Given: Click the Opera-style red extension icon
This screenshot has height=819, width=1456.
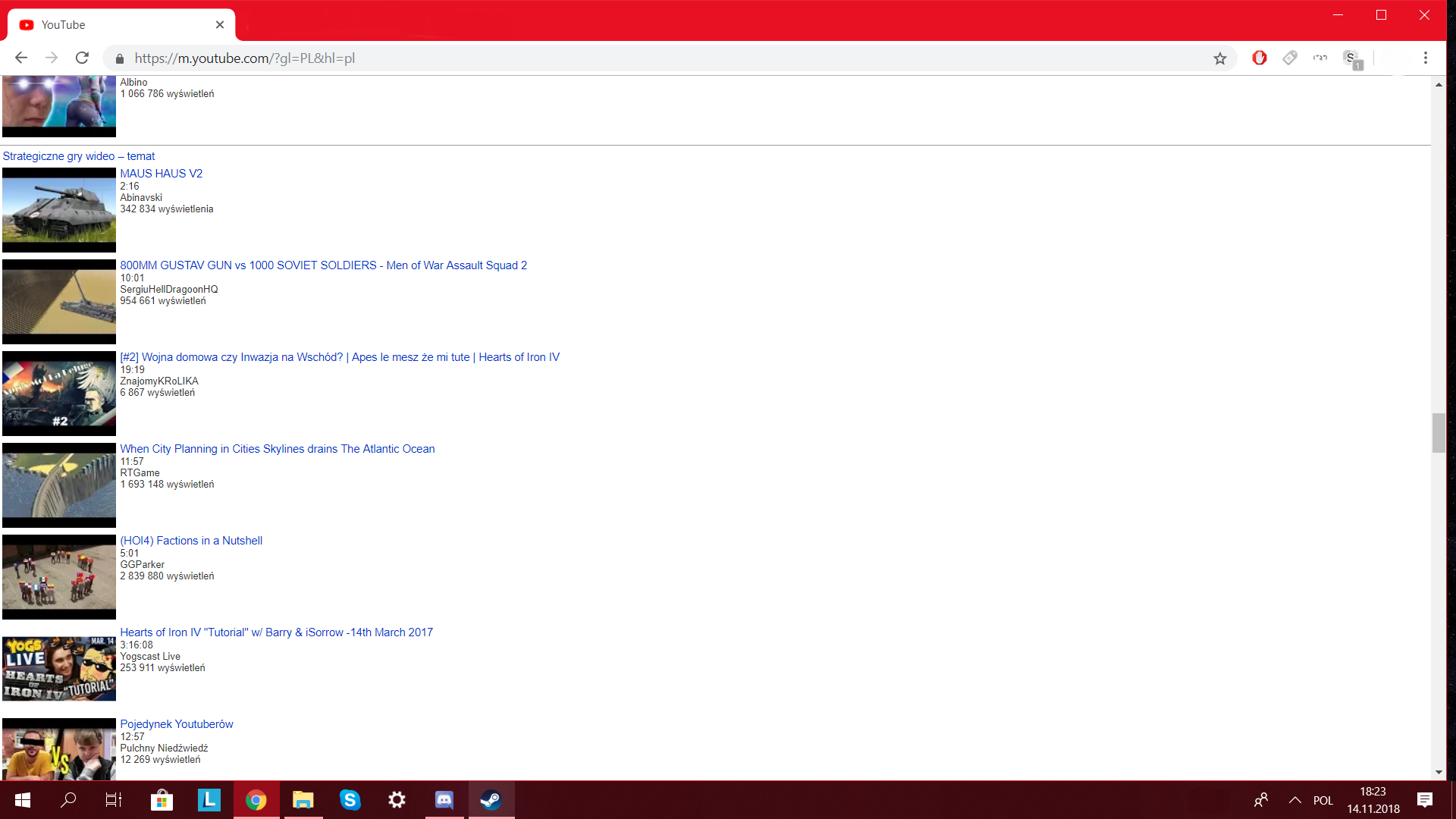Looking at the screenshot, I should point(1259,58).
